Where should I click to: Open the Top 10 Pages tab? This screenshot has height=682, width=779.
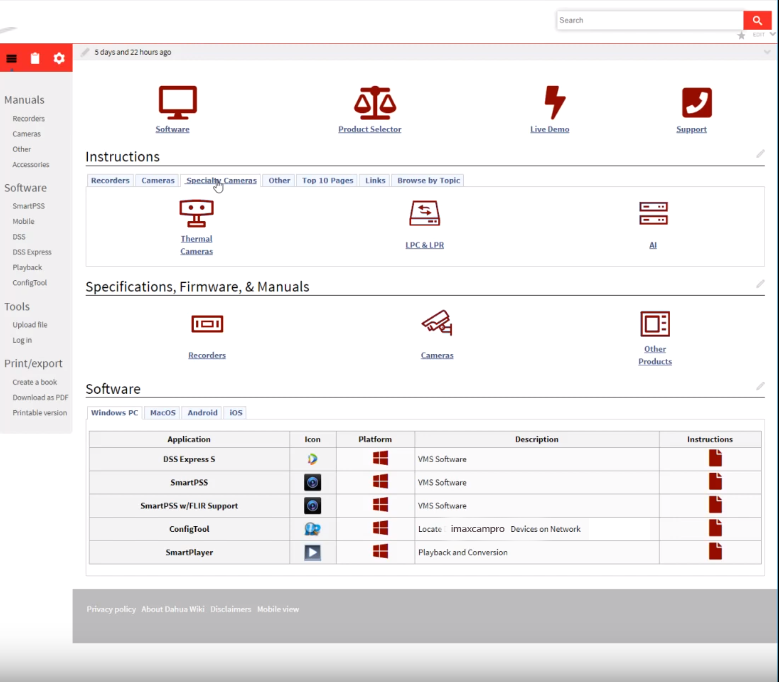pyautogui.click(x=327, y=180)
